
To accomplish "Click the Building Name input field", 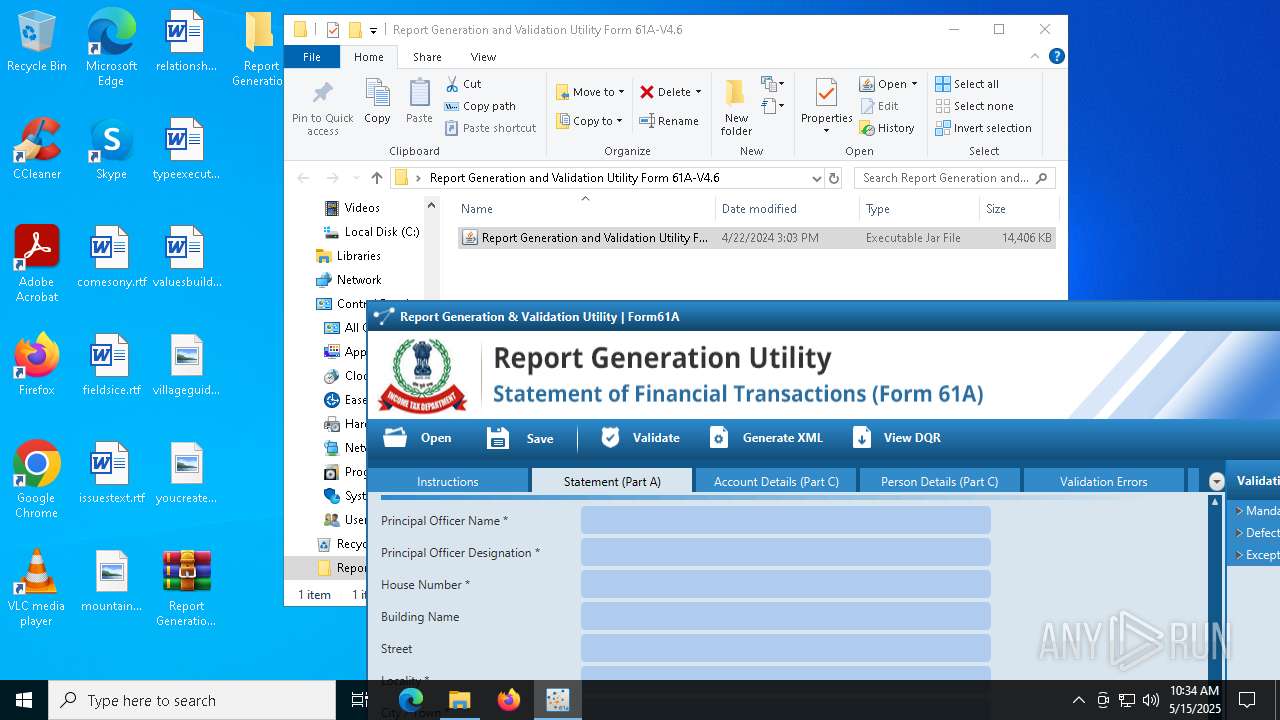I will coord(785,616).
